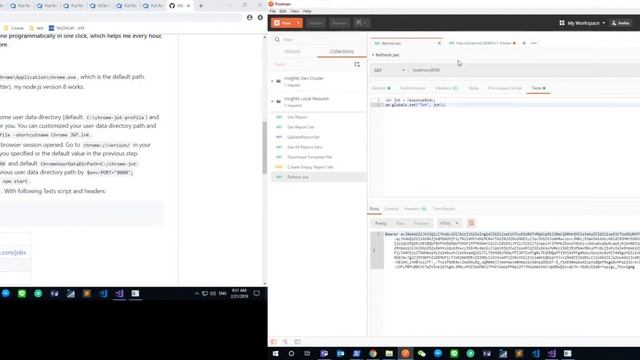Click the Windows Start button
This screenshot has width=640, height=360.
pos(276,353)
